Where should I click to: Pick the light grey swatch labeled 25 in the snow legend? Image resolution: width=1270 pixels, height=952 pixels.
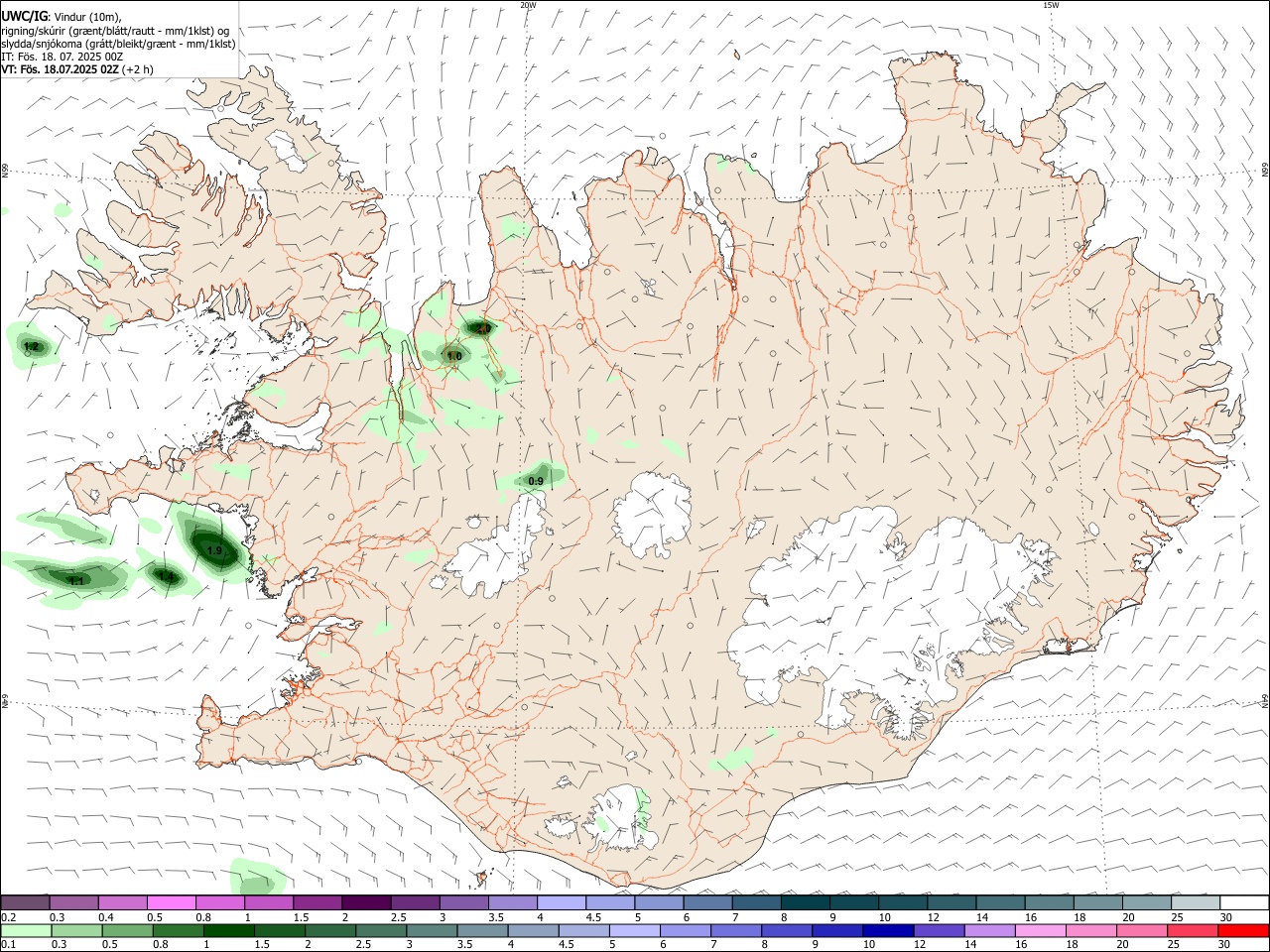pos(1196,902)
